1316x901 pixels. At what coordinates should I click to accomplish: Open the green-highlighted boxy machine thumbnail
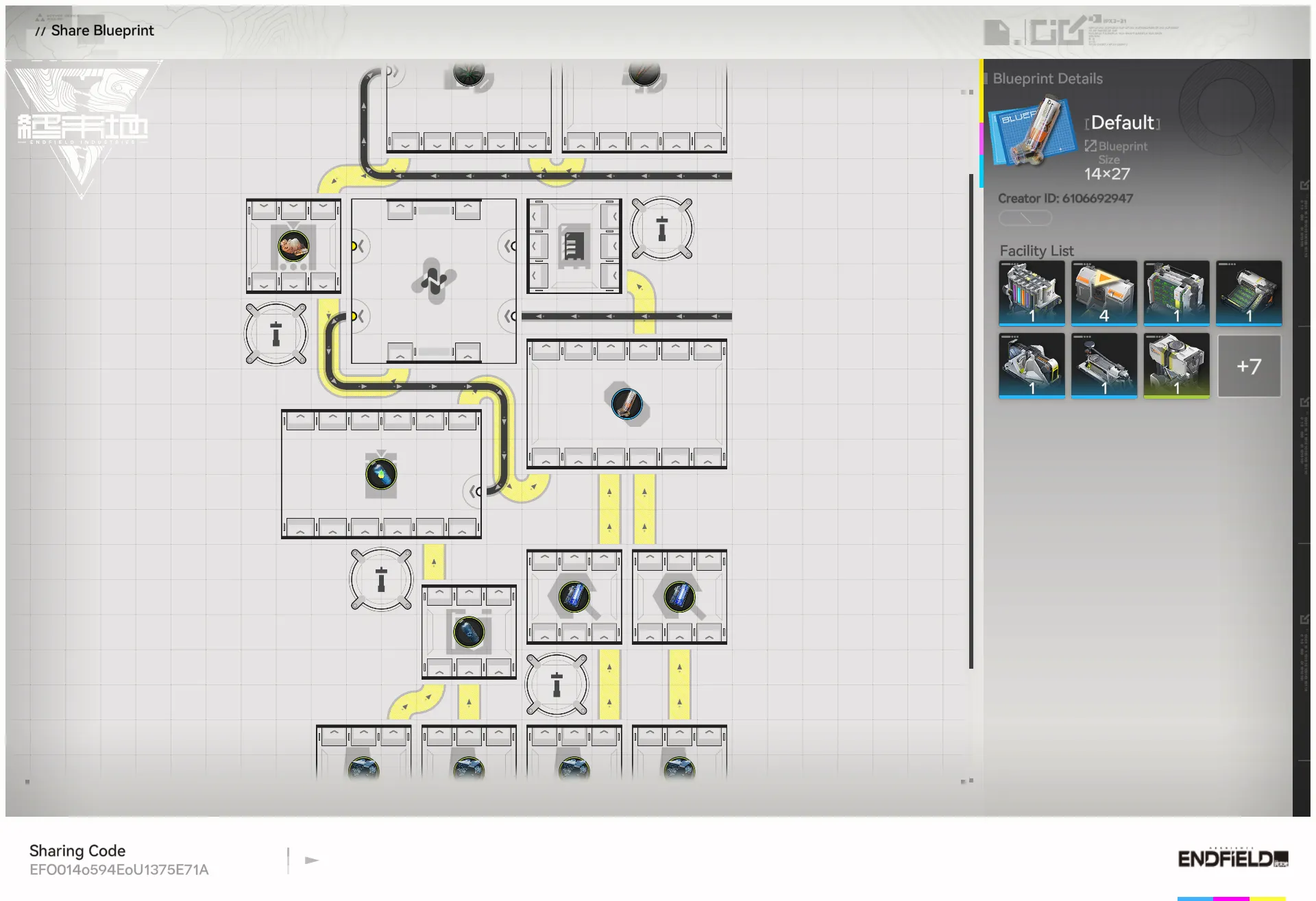coord(1176,366)
